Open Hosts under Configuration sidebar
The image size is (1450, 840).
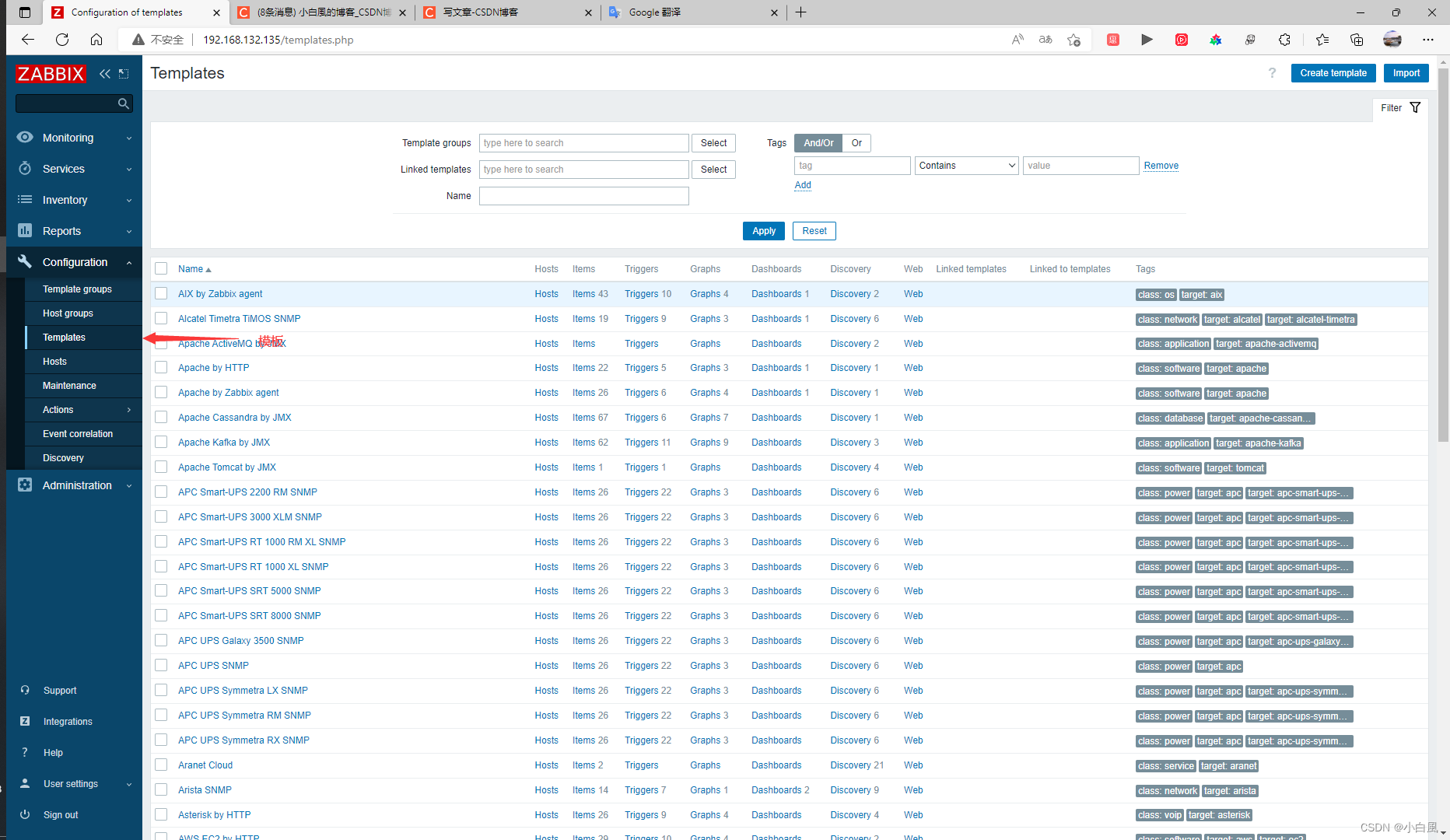pyautogui.click(x=54, y=362)
